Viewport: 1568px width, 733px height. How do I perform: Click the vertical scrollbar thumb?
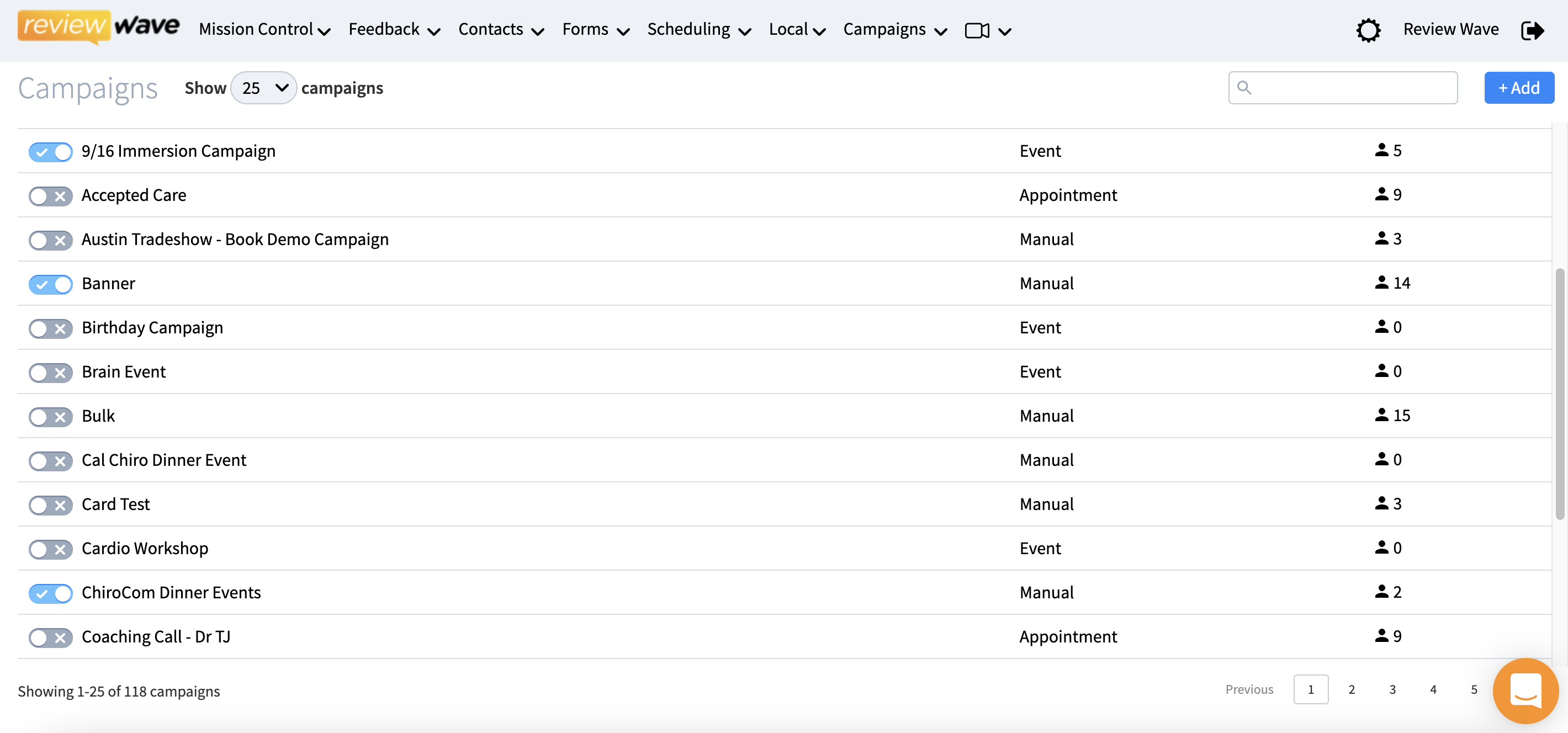click(x=1560, y=393)
